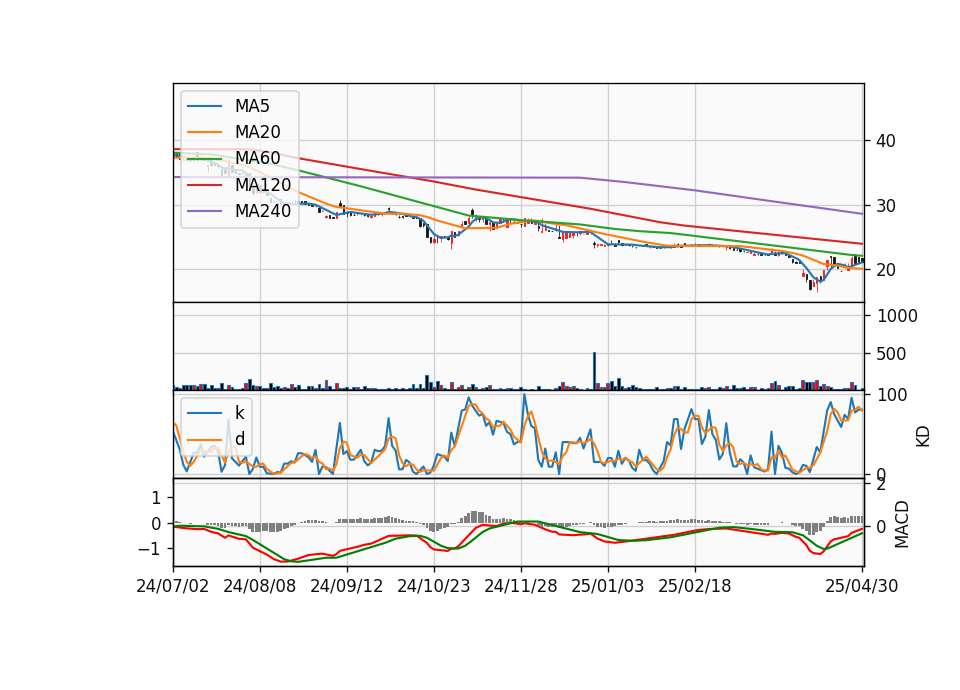Click the MA240 legend label
Screen dimensions: 960x690
pyautogui.click(x=263, y=211)
